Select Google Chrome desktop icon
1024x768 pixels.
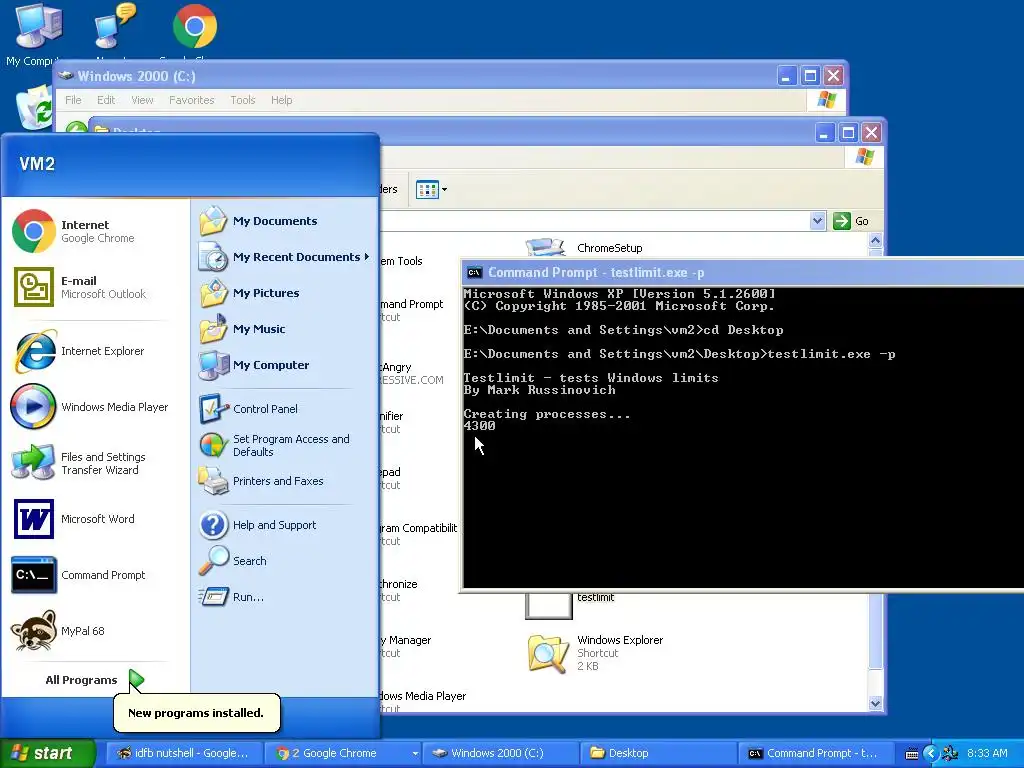[195, 26]
